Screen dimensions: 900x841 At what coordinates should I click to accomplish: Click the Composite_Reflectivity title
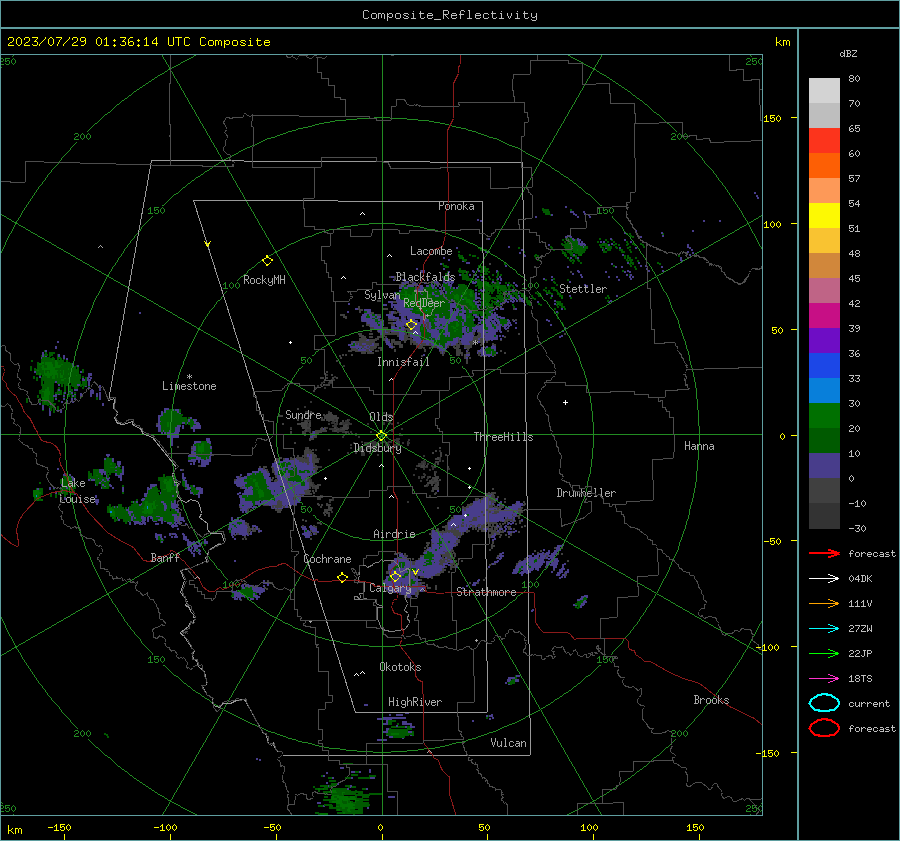point(450,15)
